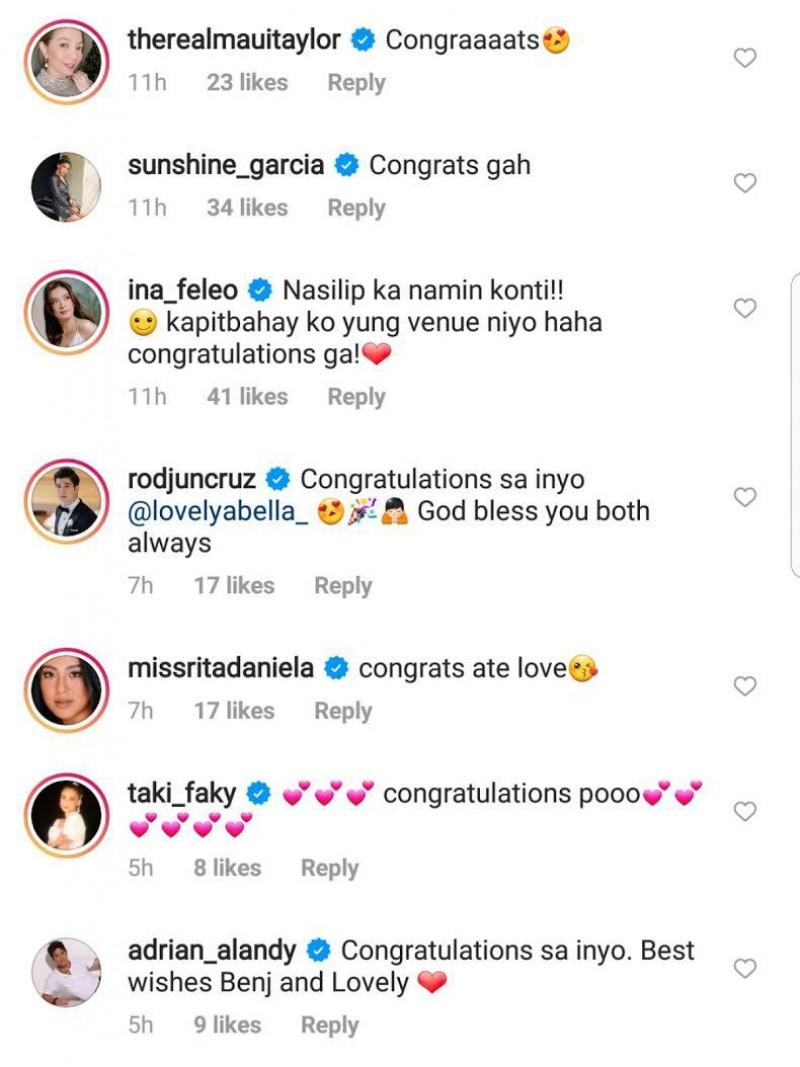Tap the heart on sunshine_garcia's comment
800x1067 pixels.
pos(745,184)
